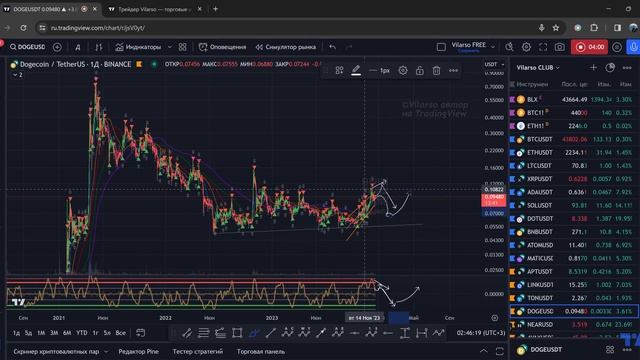Click the time axis settings icon
The image size is (640, 360).
point(495,318)
